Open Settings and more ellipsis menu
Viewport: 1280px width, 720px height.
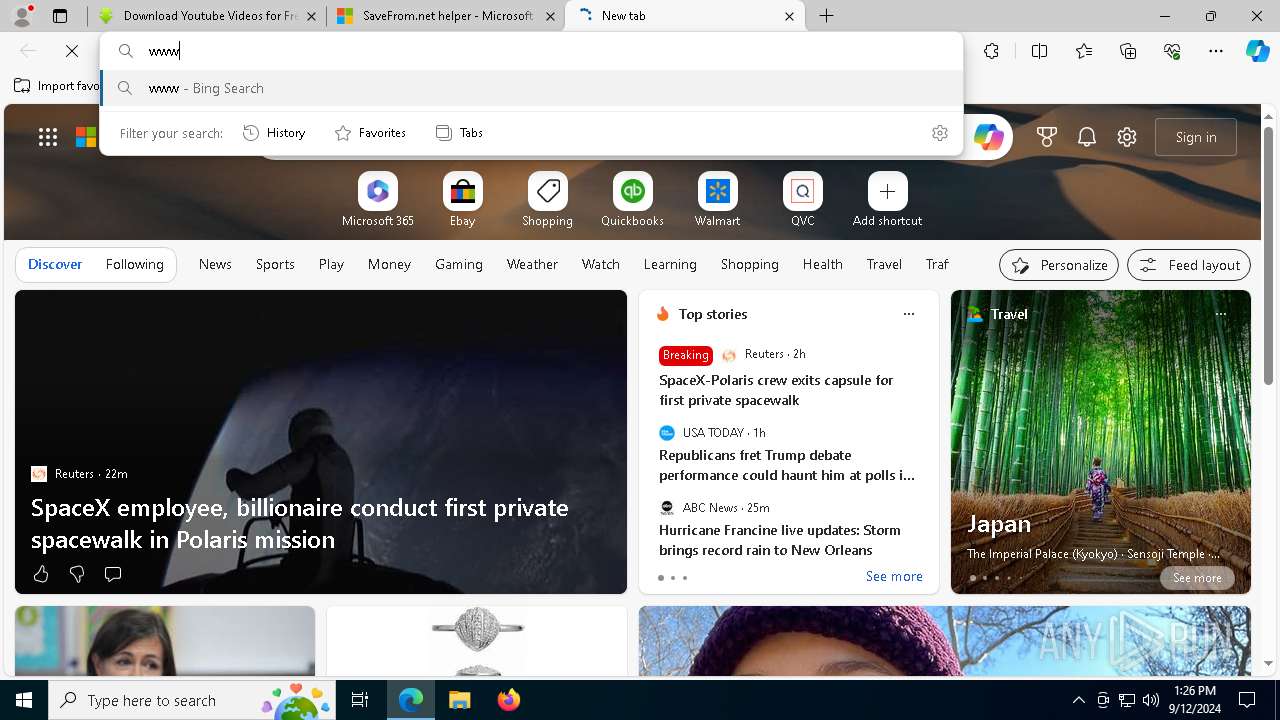1216,51
